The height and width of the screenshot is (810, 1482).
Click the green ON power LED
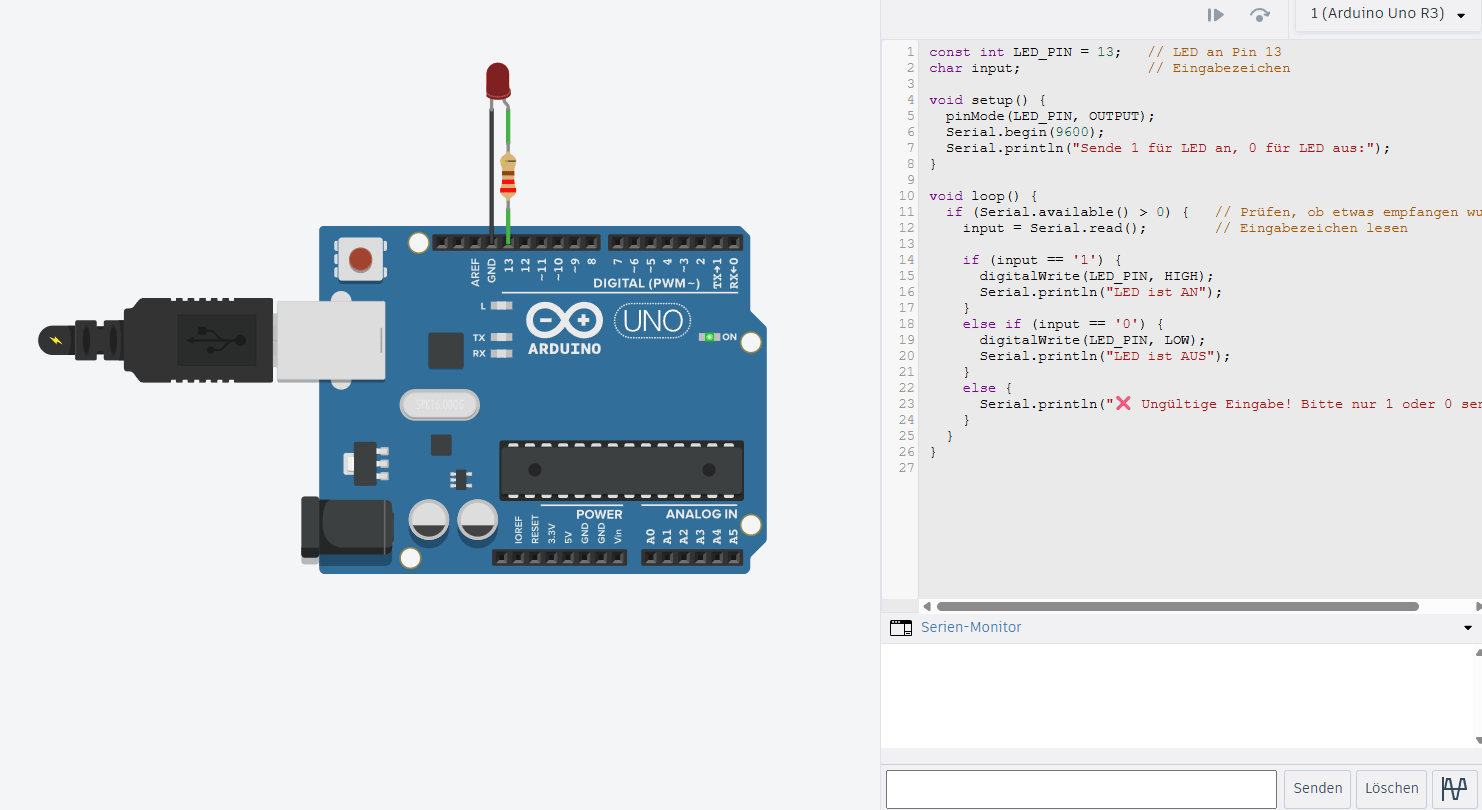point(709,337)
